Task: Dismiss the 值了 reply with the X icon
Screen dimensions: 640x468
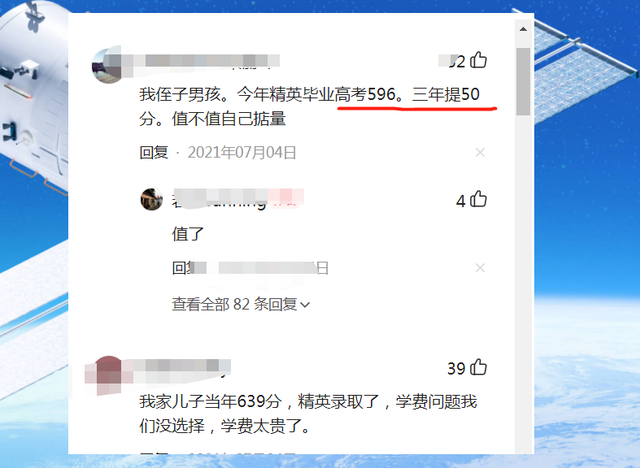Action: click(480, 268)
